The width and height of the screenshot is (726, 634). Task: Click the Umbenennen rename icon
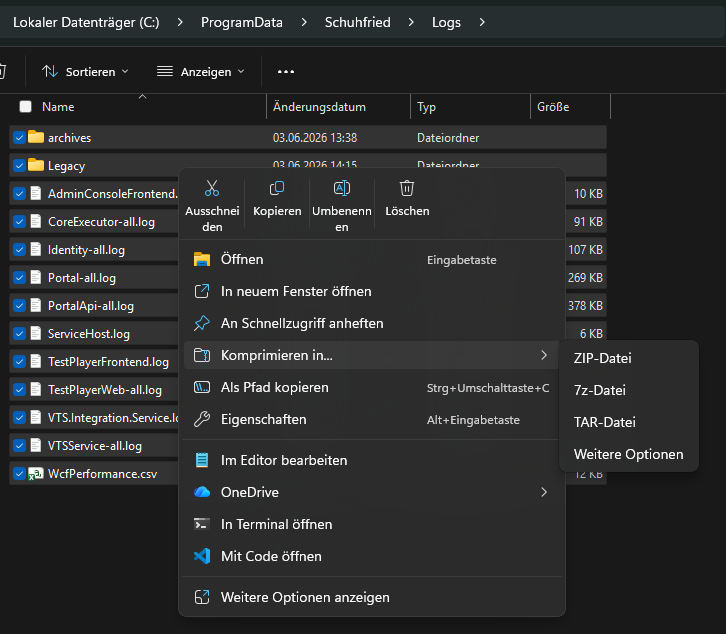(x=342, y=188)
